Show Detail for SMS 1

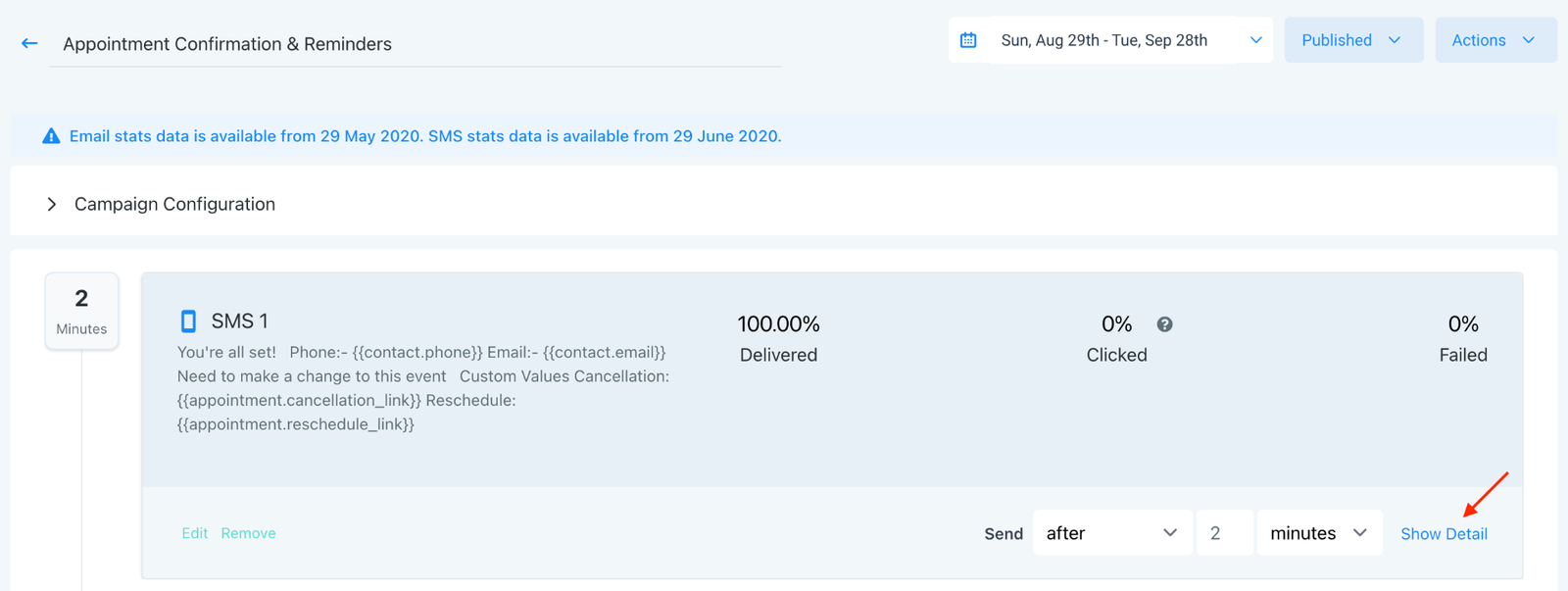pyautogui.click(x=1443, y=534)
